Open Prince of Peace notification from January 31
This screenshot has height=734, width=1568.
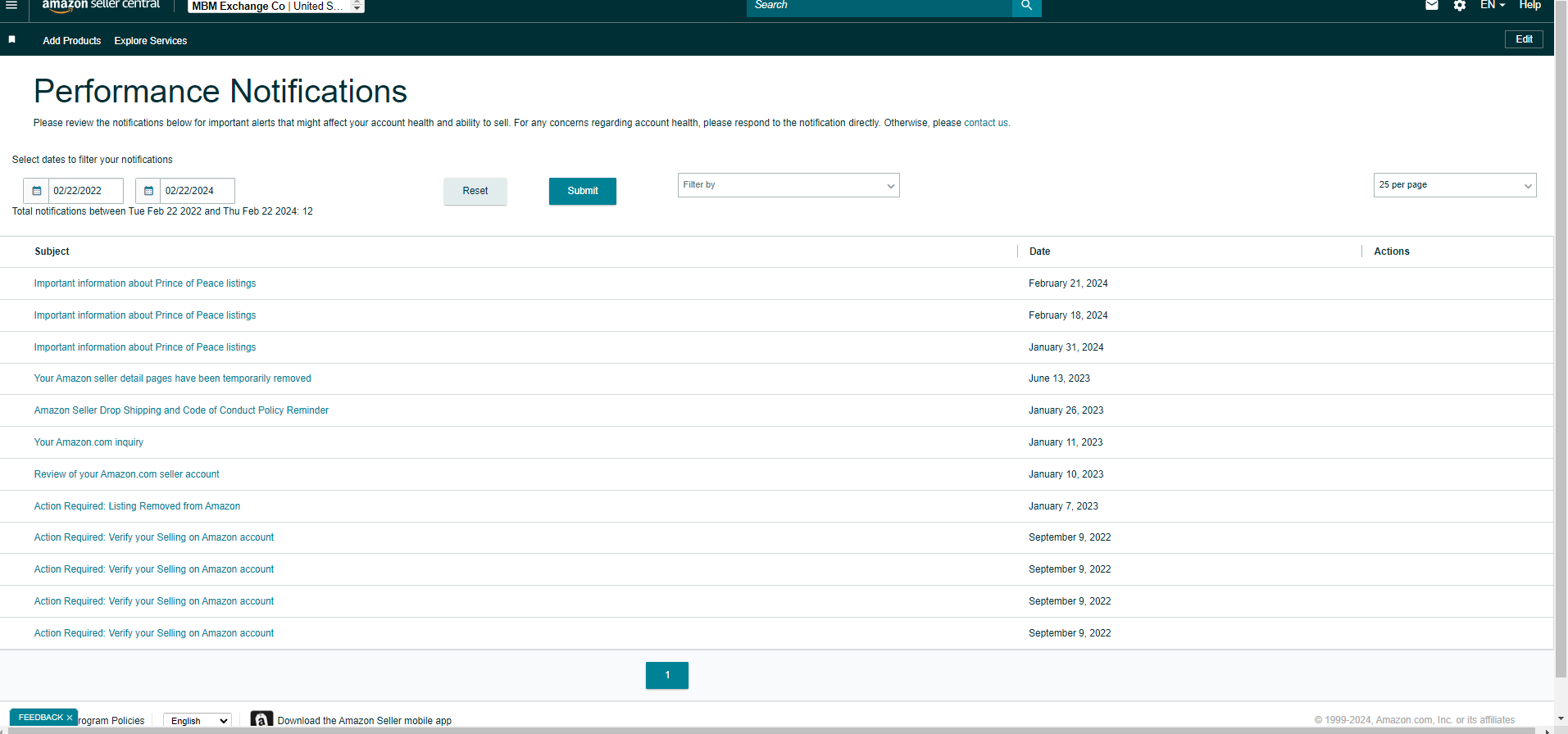click(145, 347)
